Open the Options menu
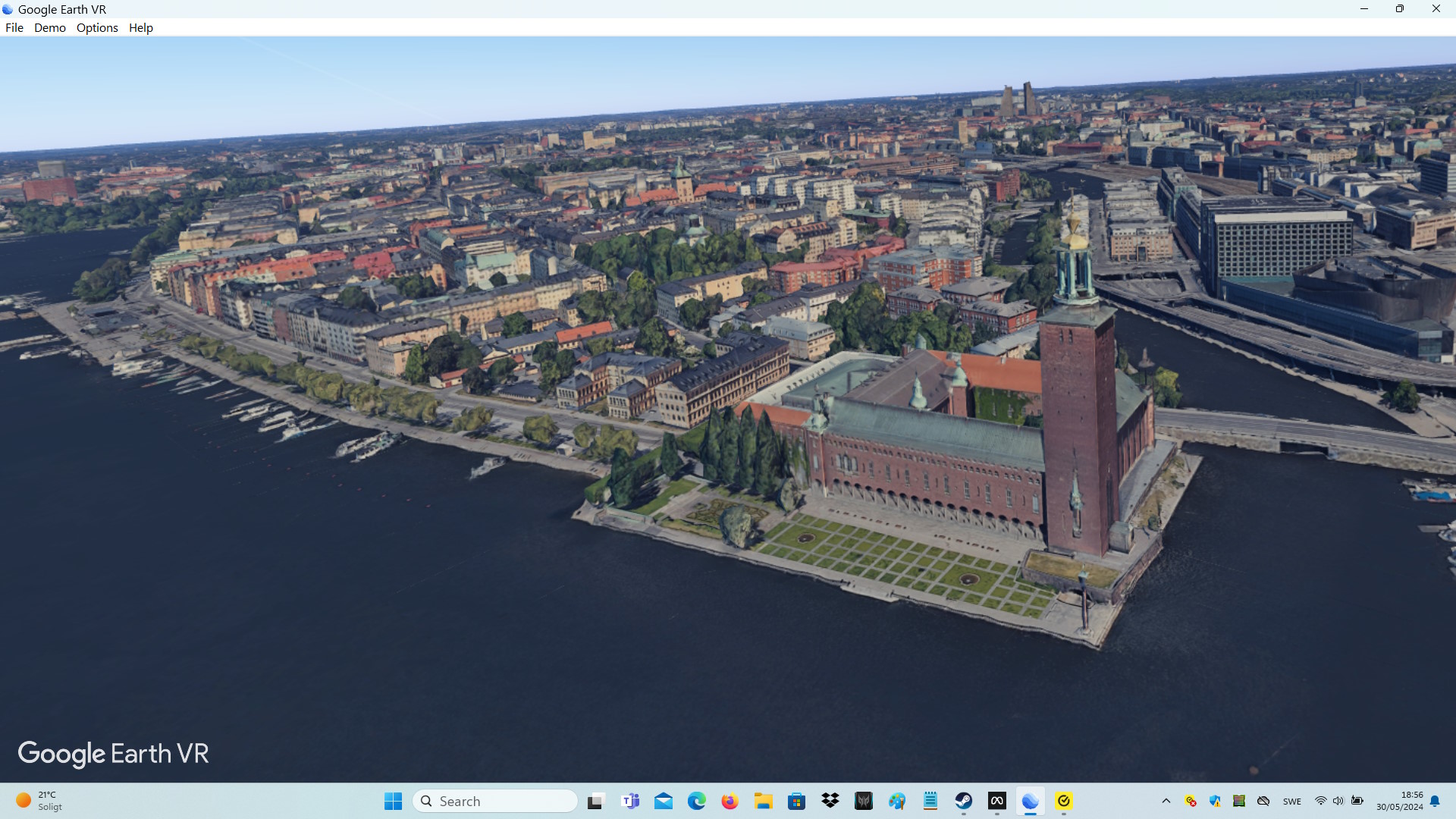This screenshot has height=819, width=1456. [x=97, y=28]
